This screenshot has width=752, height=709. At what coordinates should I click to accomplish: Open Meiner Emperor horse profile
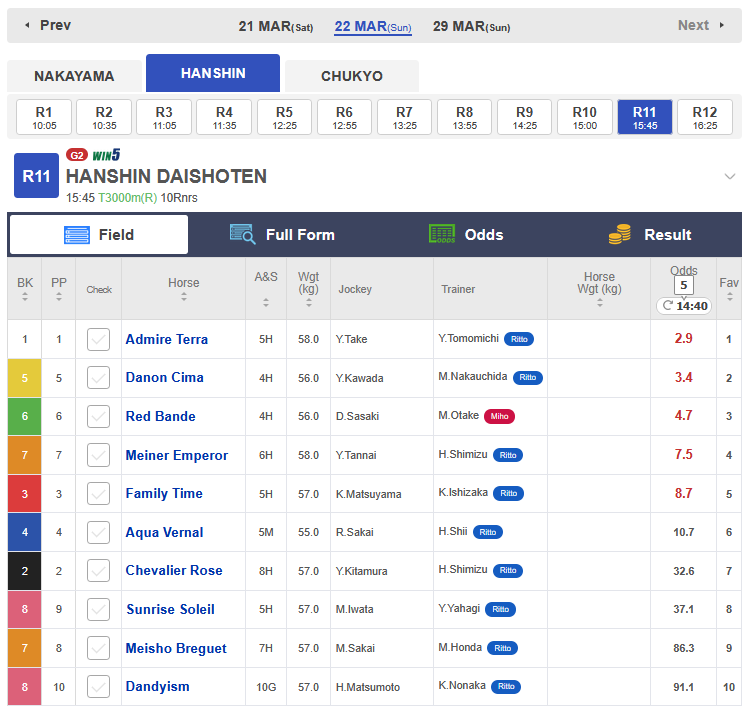176,455
